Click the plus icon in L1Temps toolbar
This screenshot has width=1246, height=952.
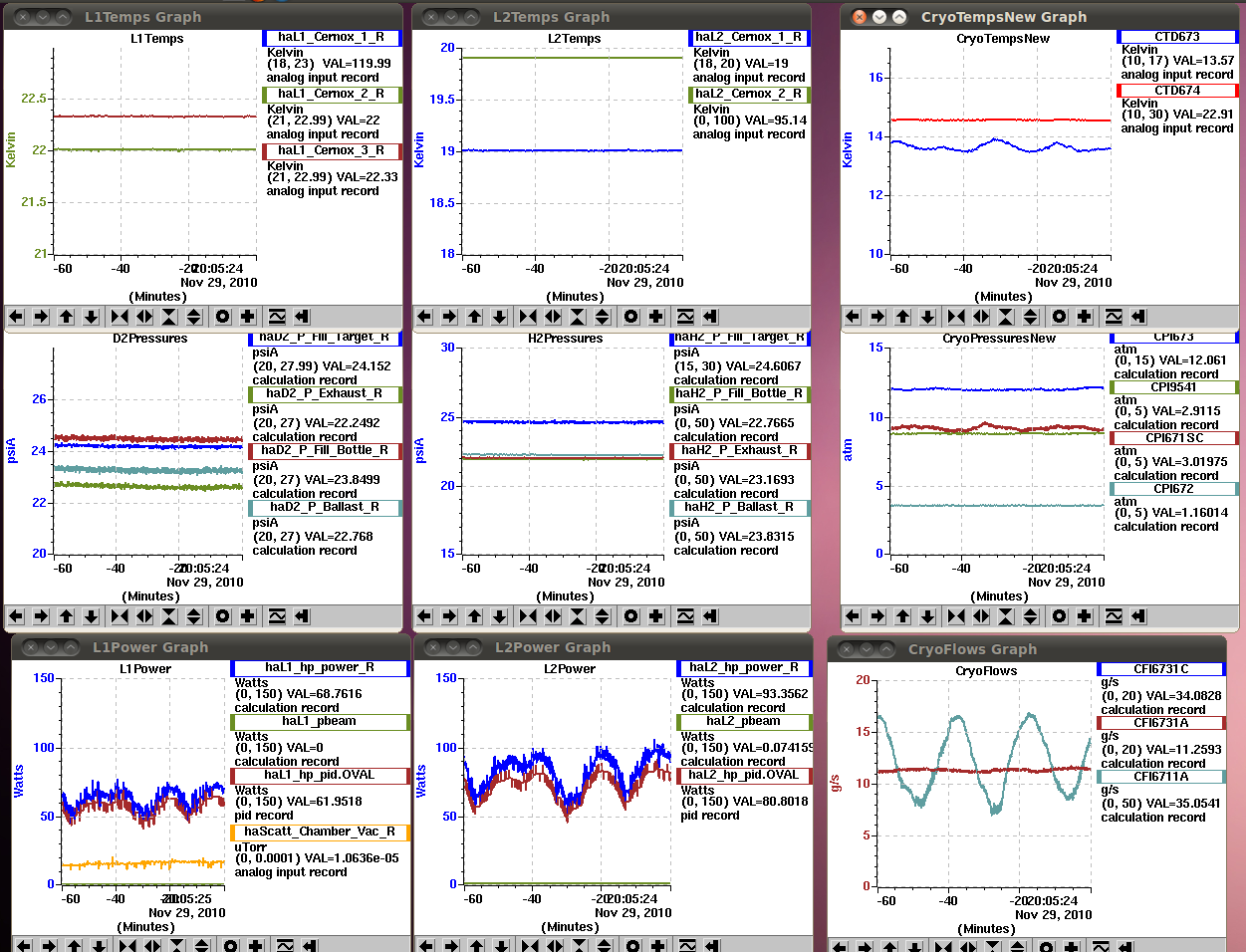pos(248,317)
